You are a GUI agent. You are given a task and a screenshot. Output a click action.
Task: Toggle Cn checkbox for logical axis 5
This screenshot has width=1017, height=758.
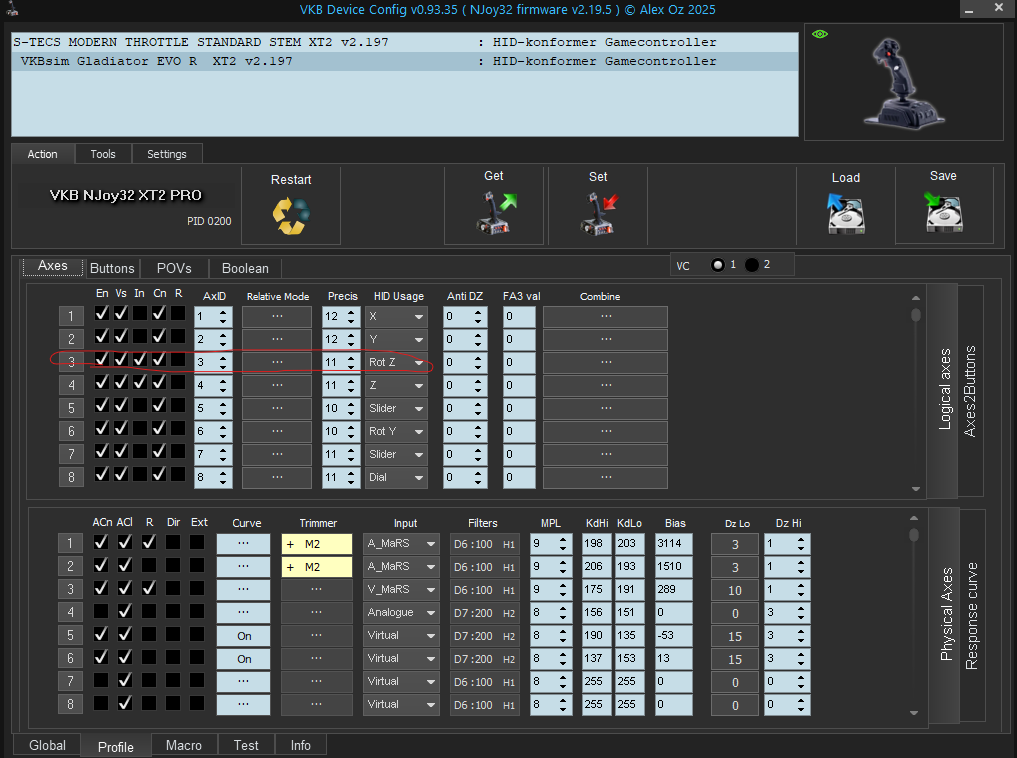[x=160, y=406]
